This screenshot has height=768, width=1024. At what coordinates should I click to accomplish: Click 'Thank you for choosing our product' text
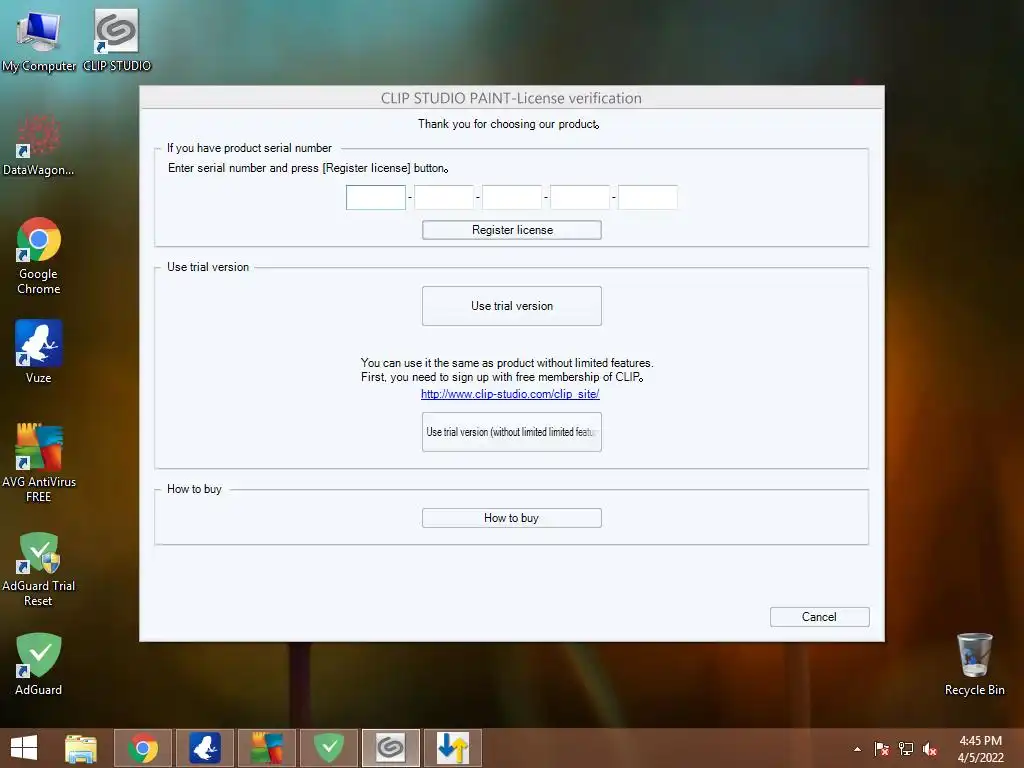[509, 124]
